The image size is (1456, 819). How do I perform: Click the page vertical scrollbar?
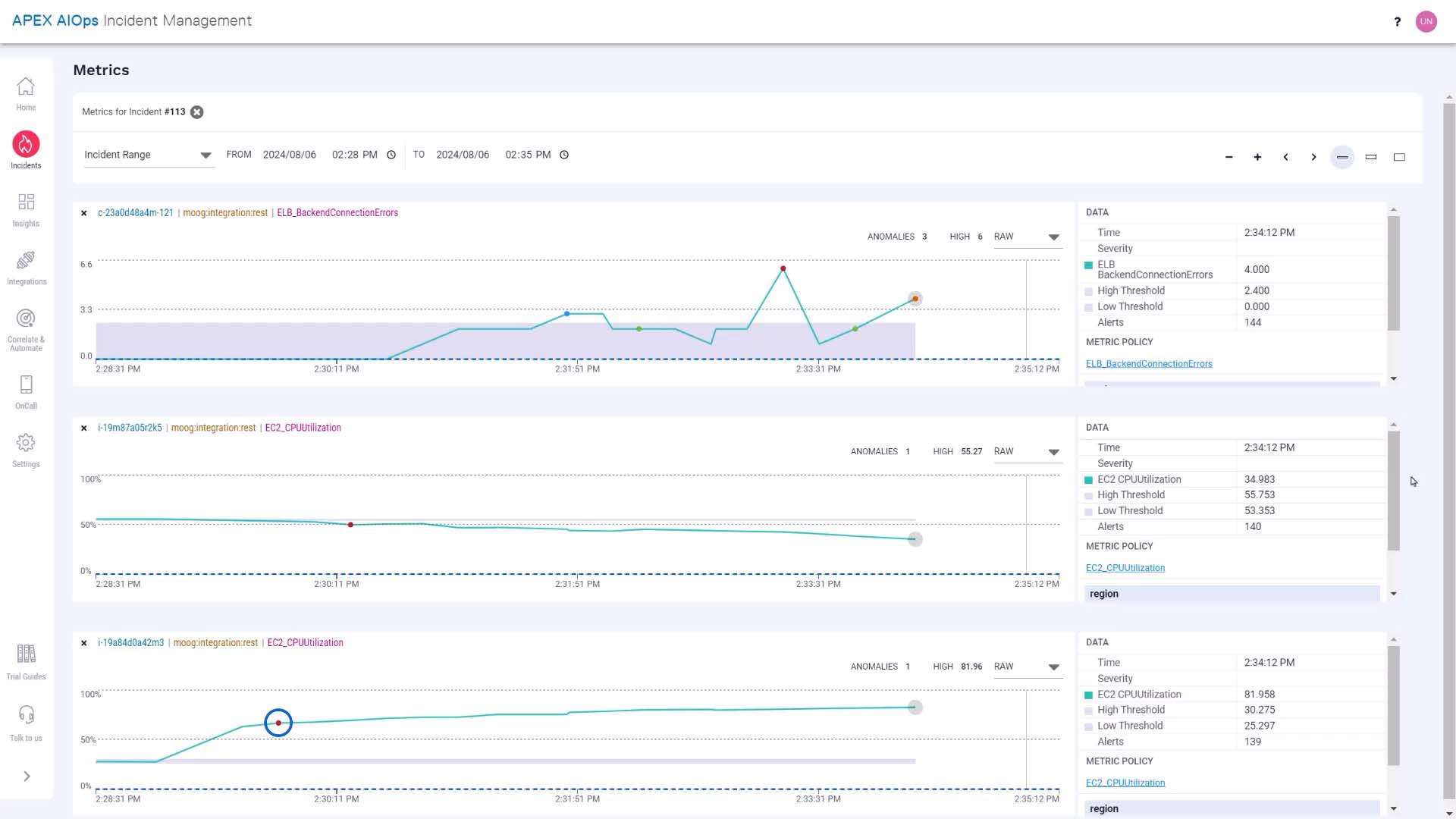(x=1449, y=451)
